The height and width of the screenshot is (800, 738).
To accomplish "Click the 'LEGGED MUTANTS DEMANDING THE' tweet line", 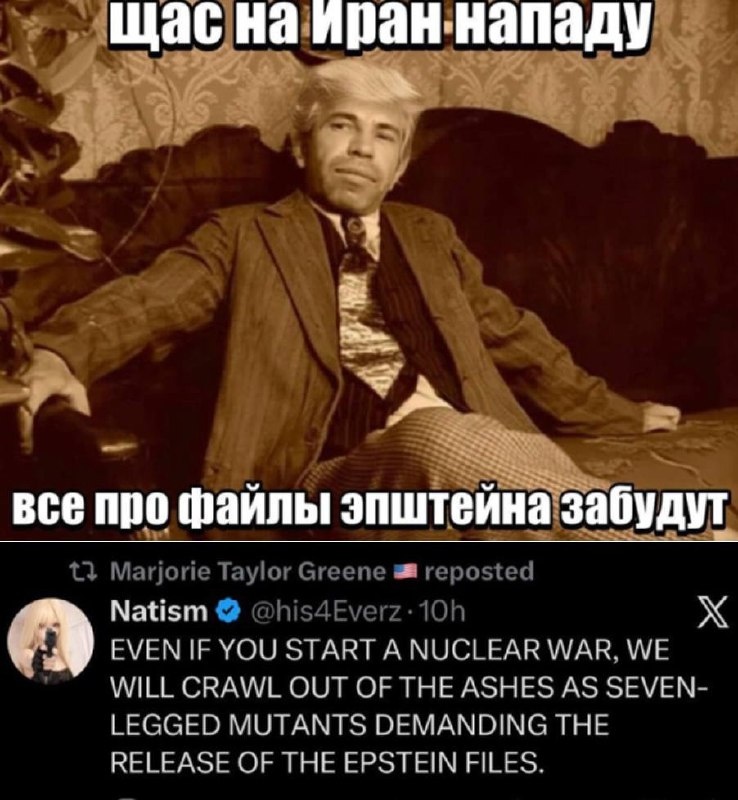I will (360, 726).
